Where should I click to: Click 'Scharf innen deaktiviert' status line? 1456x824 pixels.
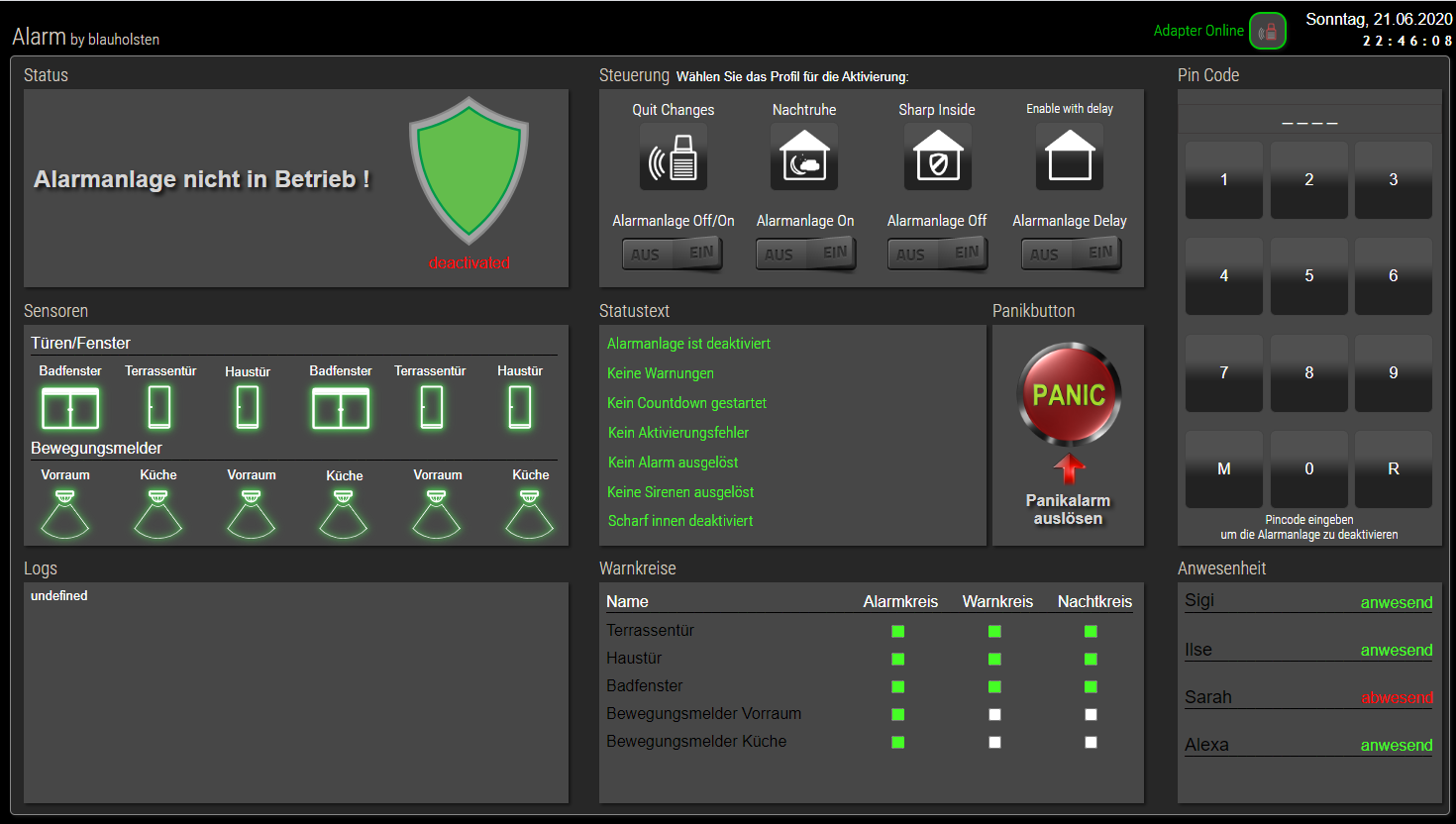pyautogui.click(x=680, y=521)
